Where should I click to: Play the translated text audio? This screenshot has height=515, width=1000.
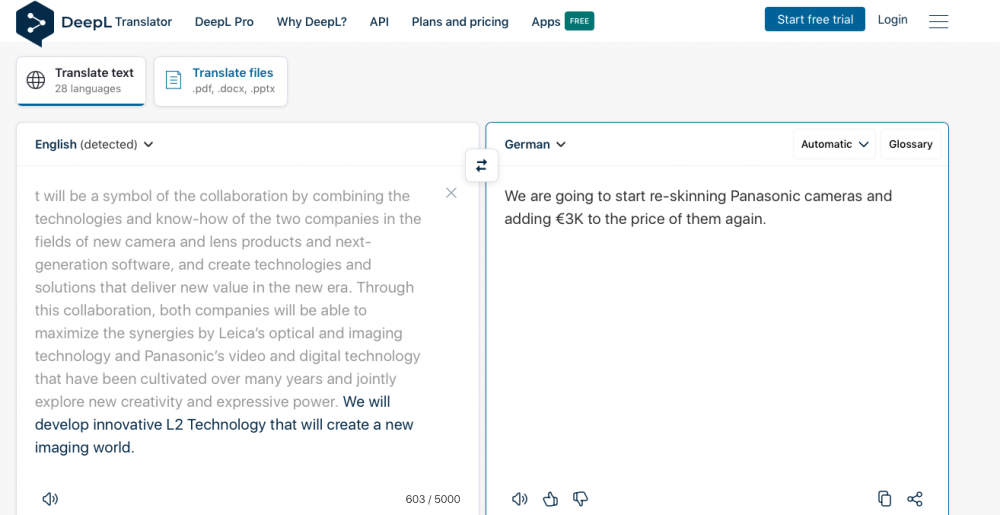click(x=519, y=499)
